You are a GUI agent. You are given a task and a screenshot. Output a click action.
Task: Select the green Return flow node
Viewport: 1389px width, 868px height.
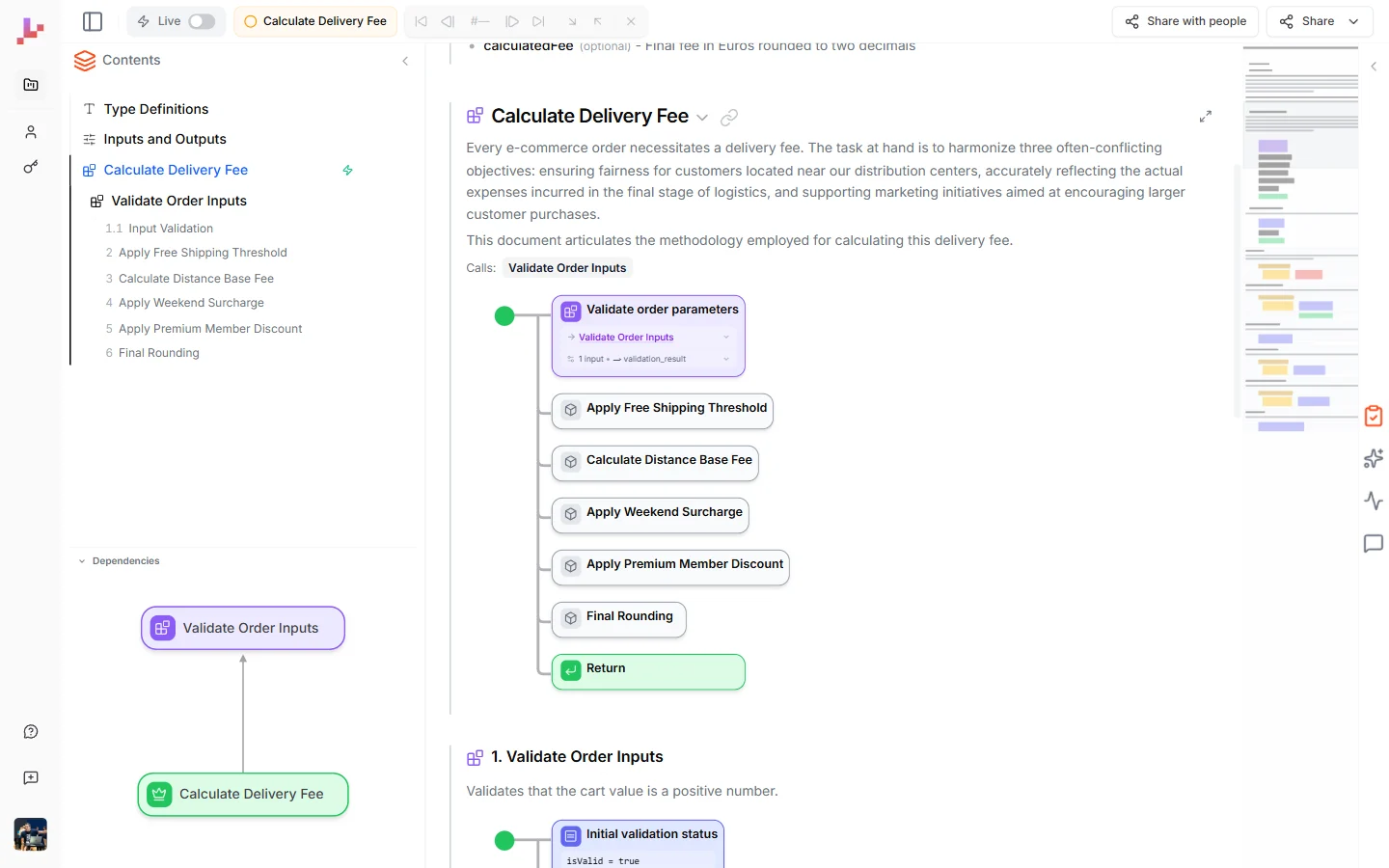648,671
